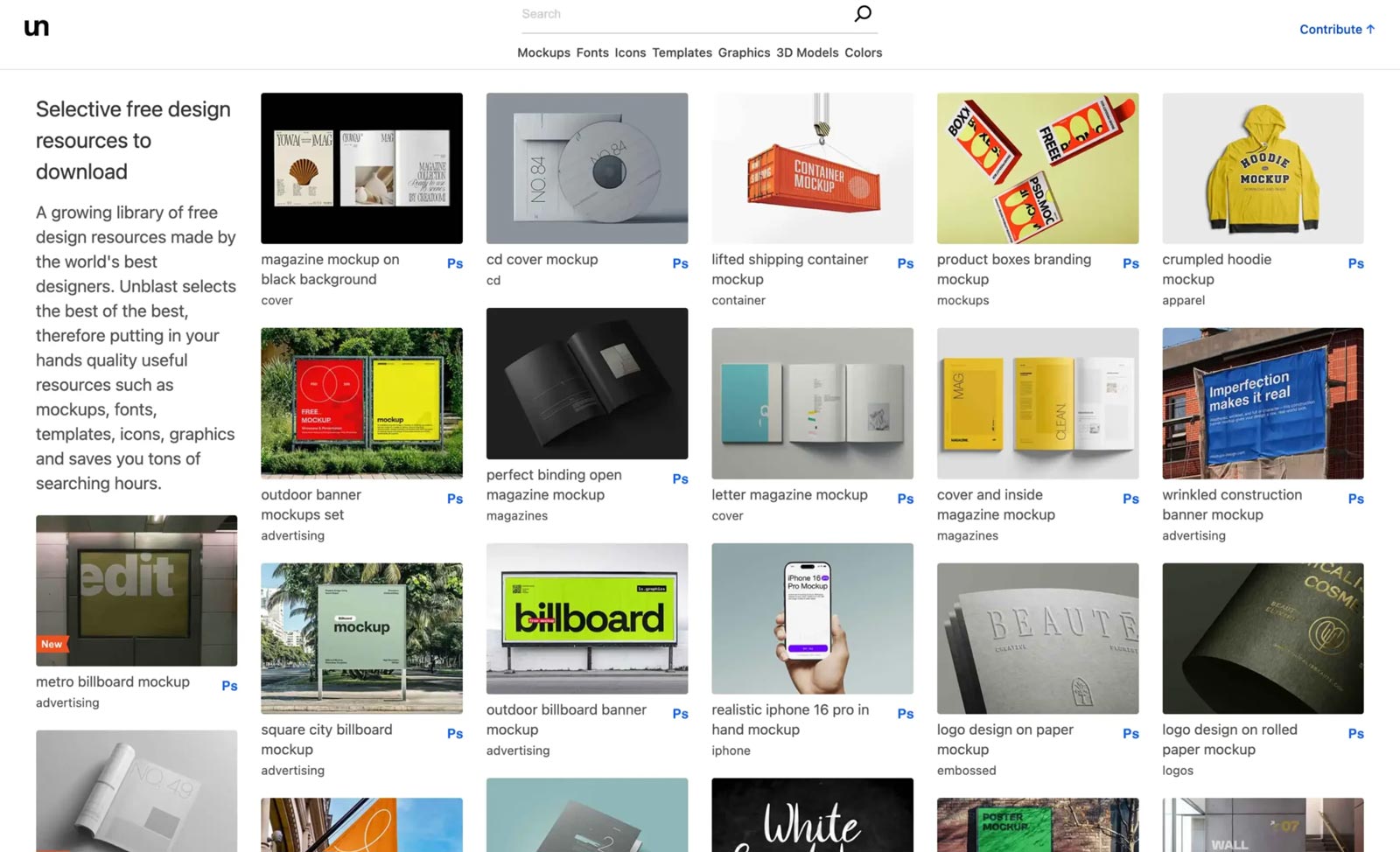The image size is (1400, 852).
Task: Click the 'cd' tag under cd cover mockup
Action: (493, 280)
